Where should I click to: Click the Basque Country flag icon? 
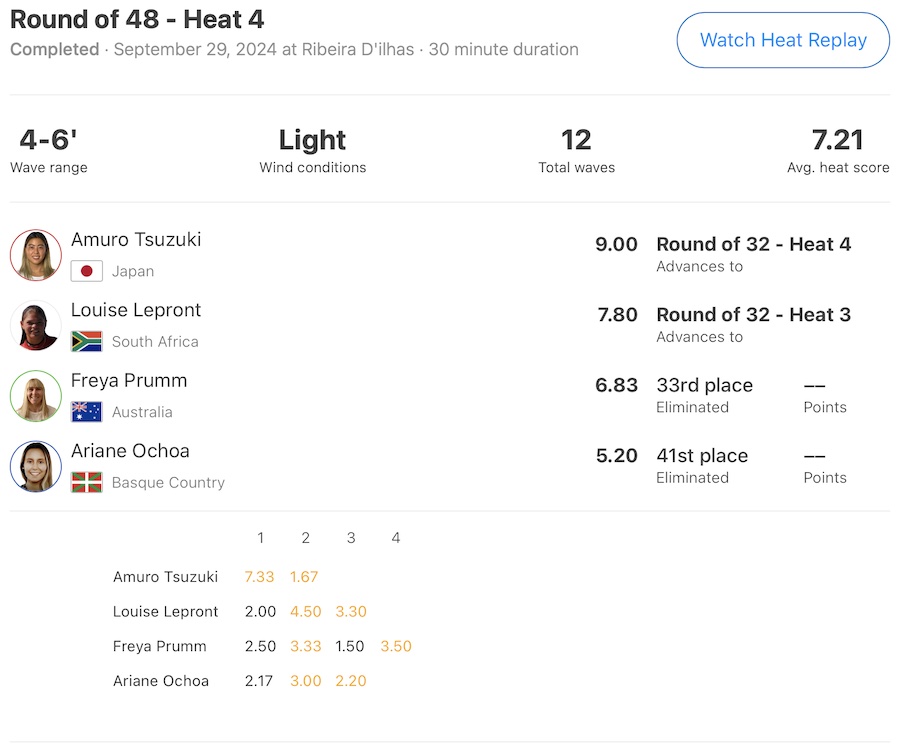pyautogui.click(x=87, y=482)
